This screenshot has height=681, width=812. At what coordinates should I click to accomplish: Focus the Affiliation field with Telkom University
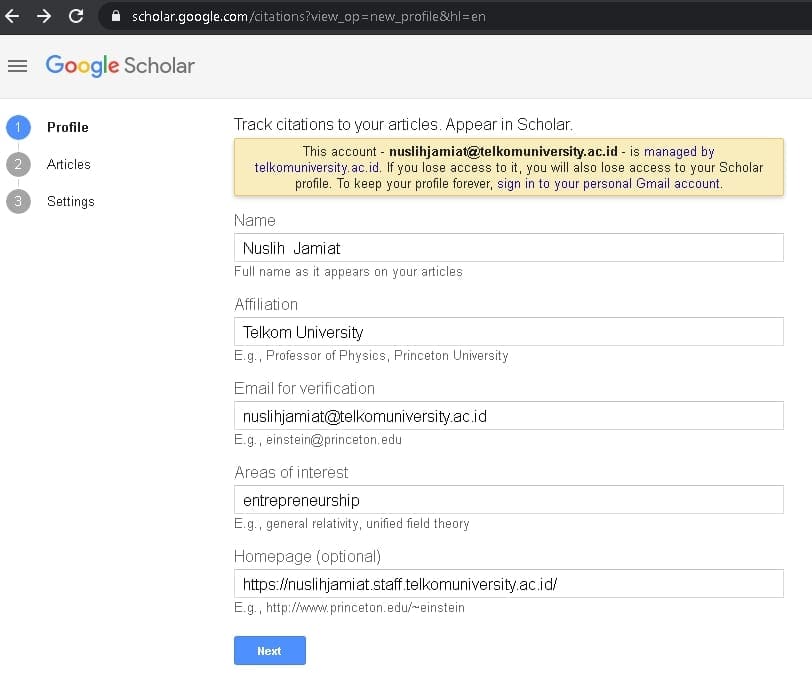(x=509, y=331)
